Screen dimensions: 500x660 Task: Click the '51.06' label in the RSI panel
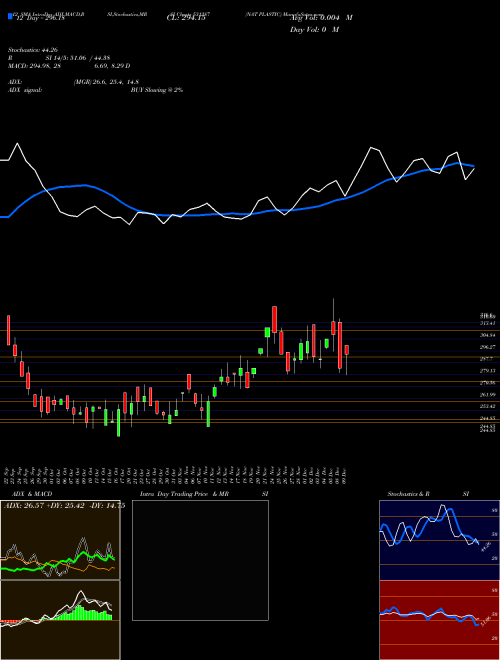pyautogui.click(x=487, y=622)
